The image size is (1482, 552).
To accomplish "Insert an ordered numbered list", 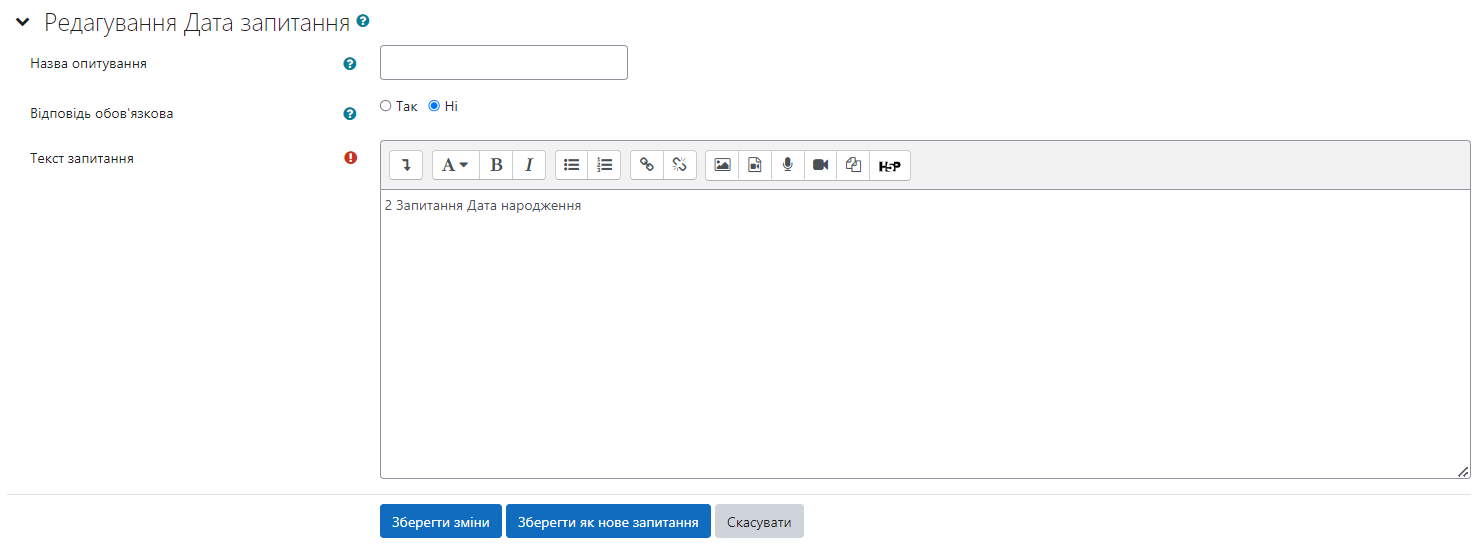I will [604, 165].
